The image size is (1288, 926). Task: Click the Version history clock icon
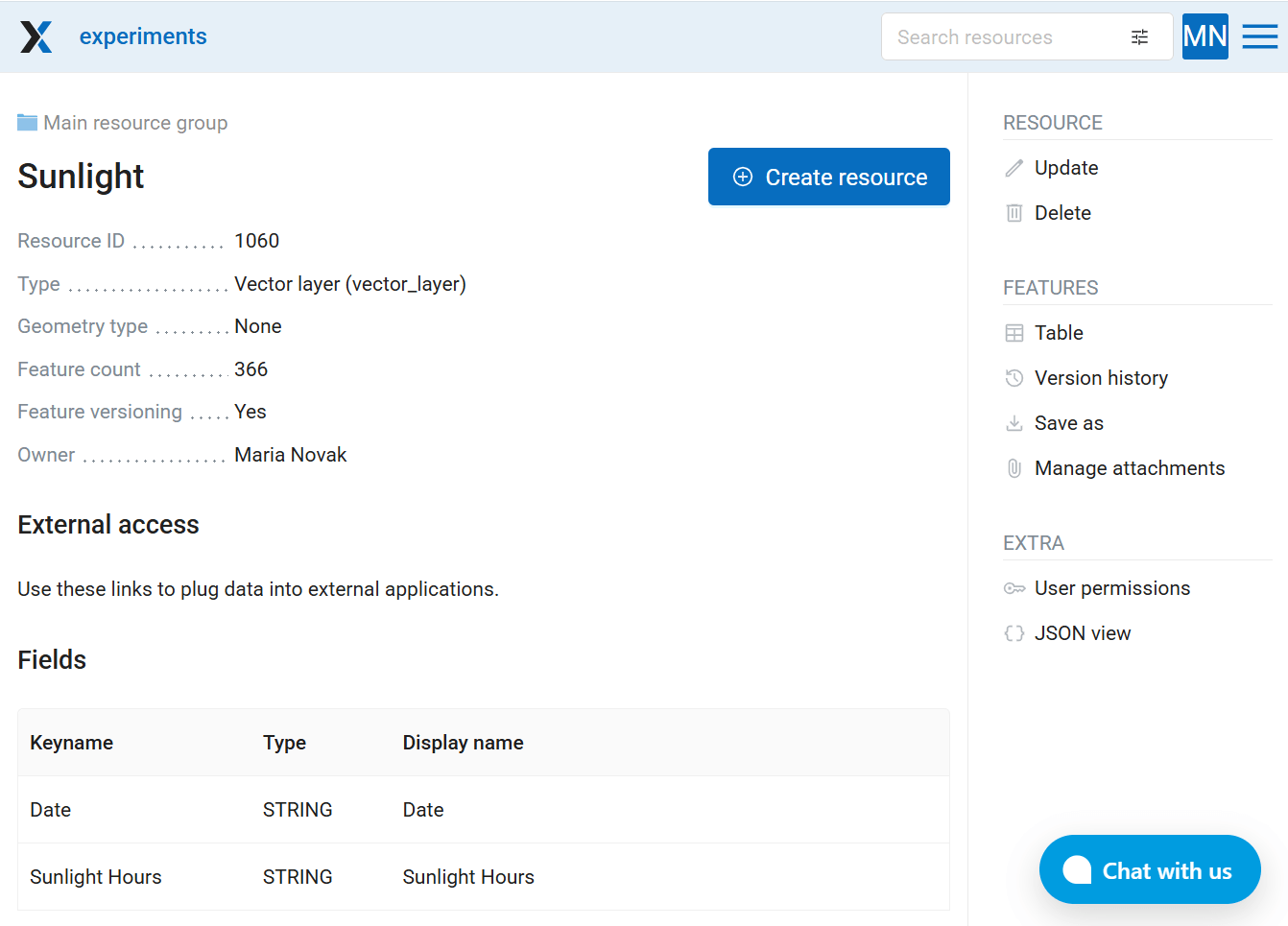(x=1014, y=378)
